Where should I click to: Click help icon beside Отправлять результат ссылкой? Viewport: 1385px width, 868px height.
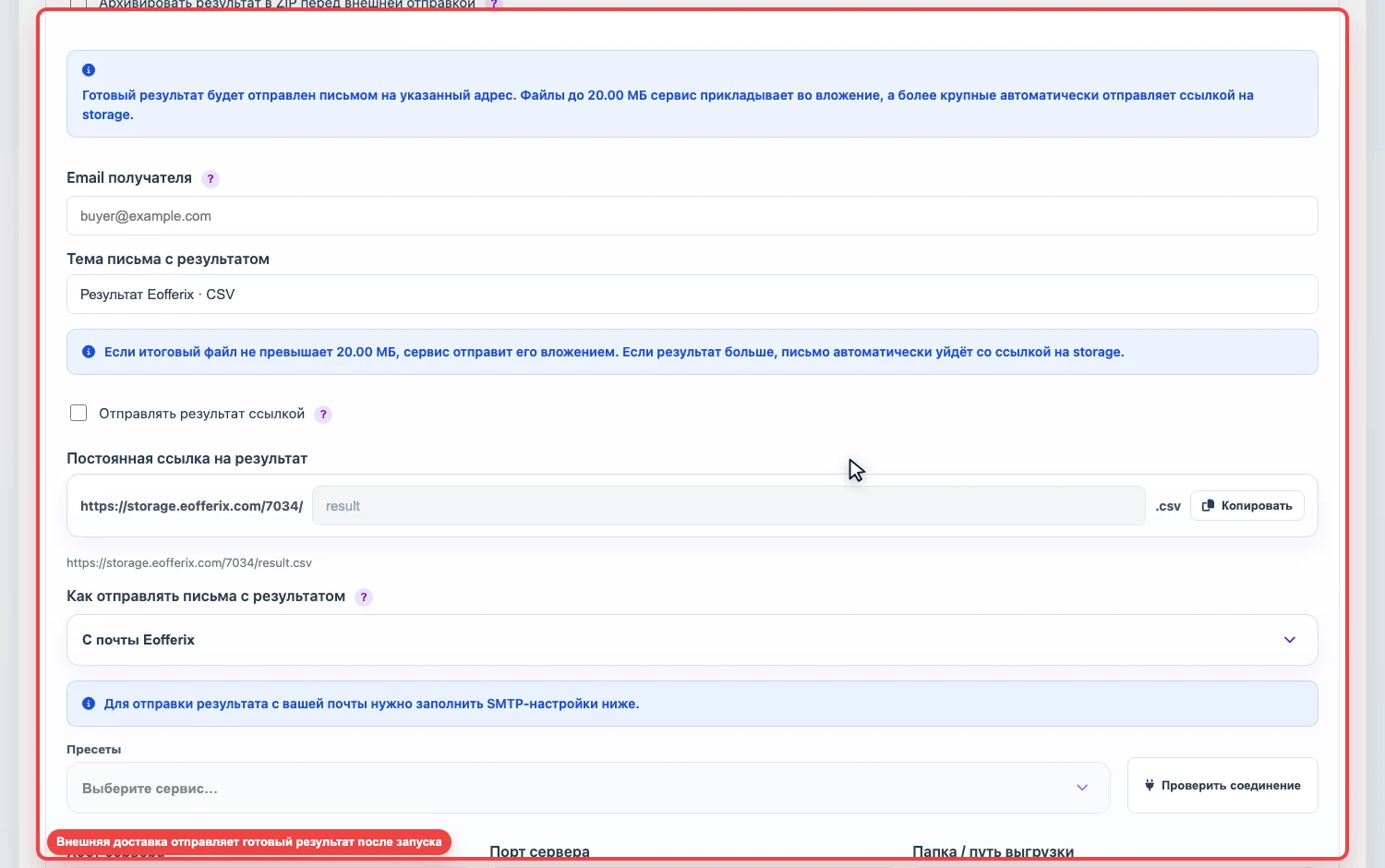click(323, 415)
